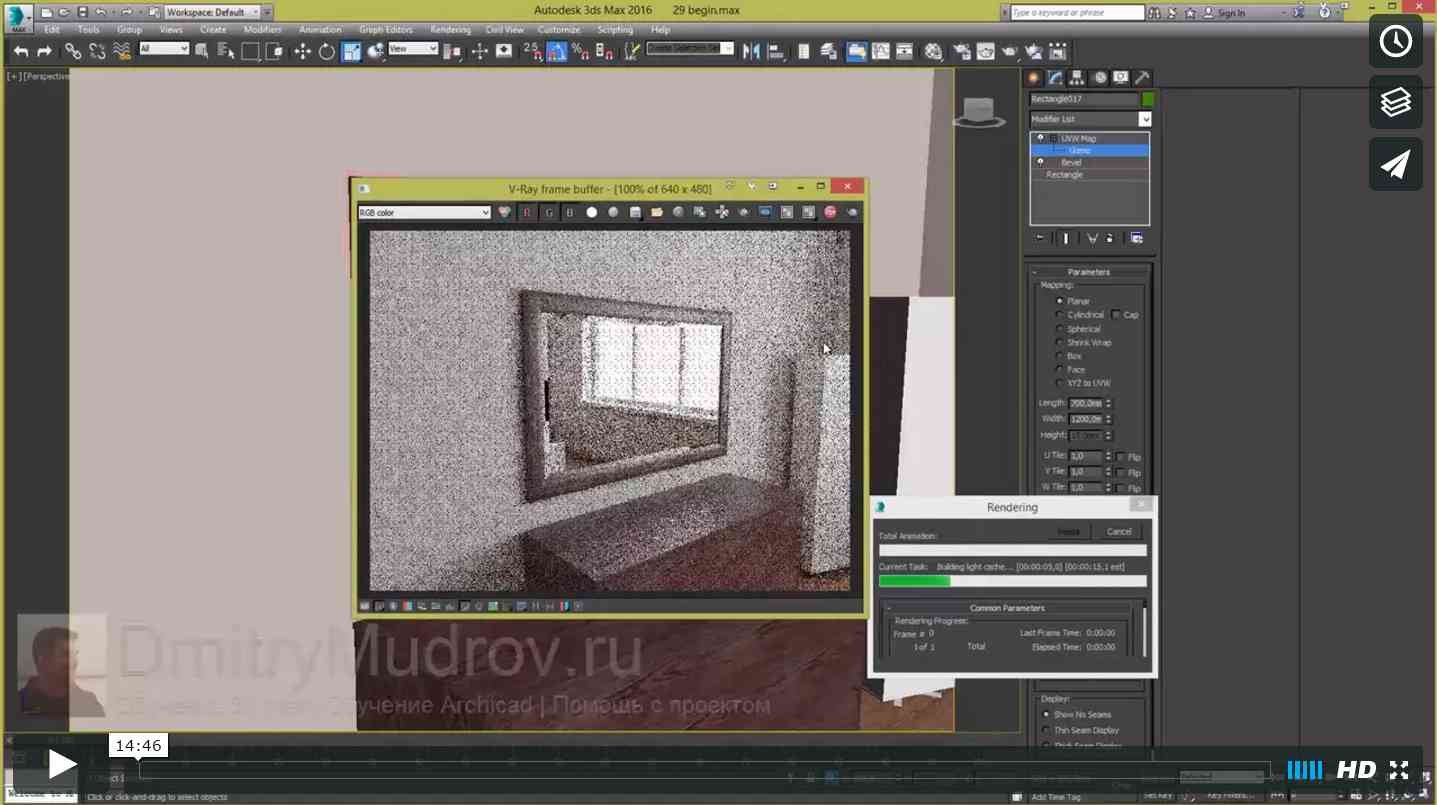
Task: Cancel the rendering in progress
Action: click(1119, 532)
